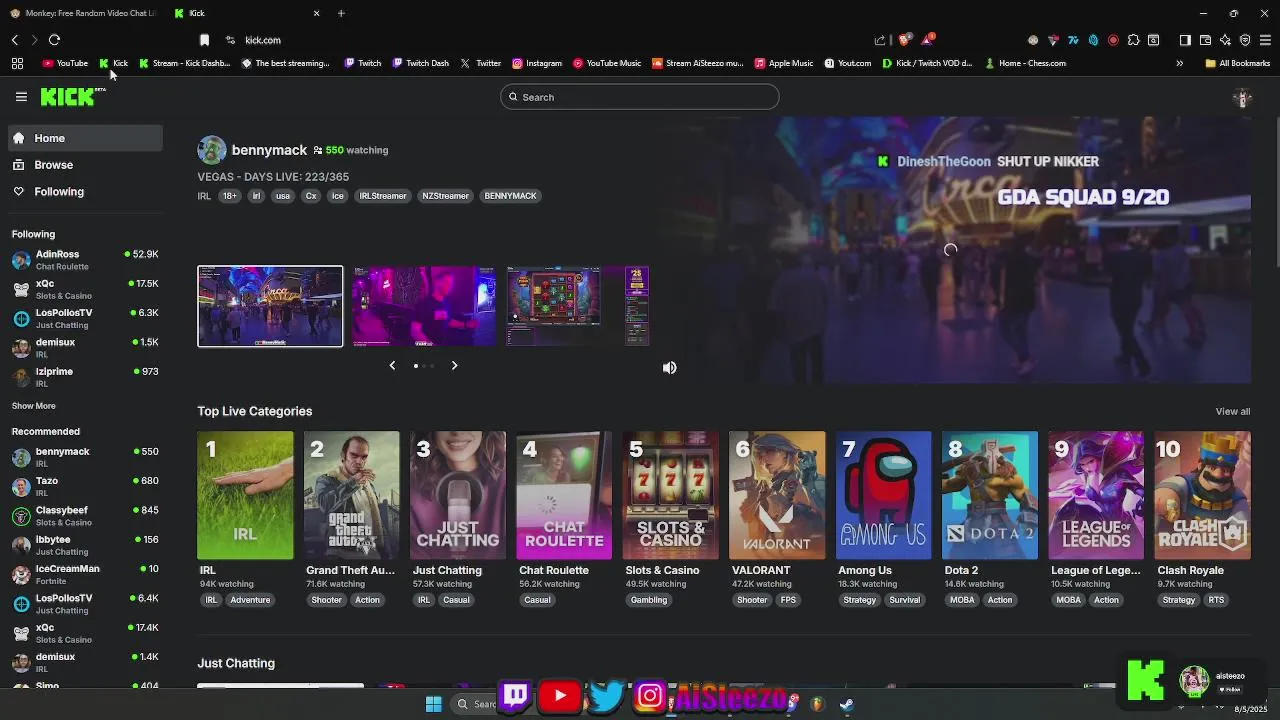Switch to the Monkey video chat tab
Viewport: 1280px width, 720px height.
[x=82, y=13]
